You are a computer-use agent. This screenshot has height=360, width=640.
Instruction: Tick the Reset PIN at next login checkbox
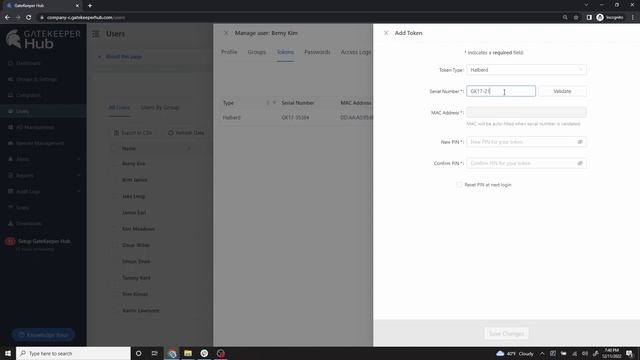[x=459, y=184]
